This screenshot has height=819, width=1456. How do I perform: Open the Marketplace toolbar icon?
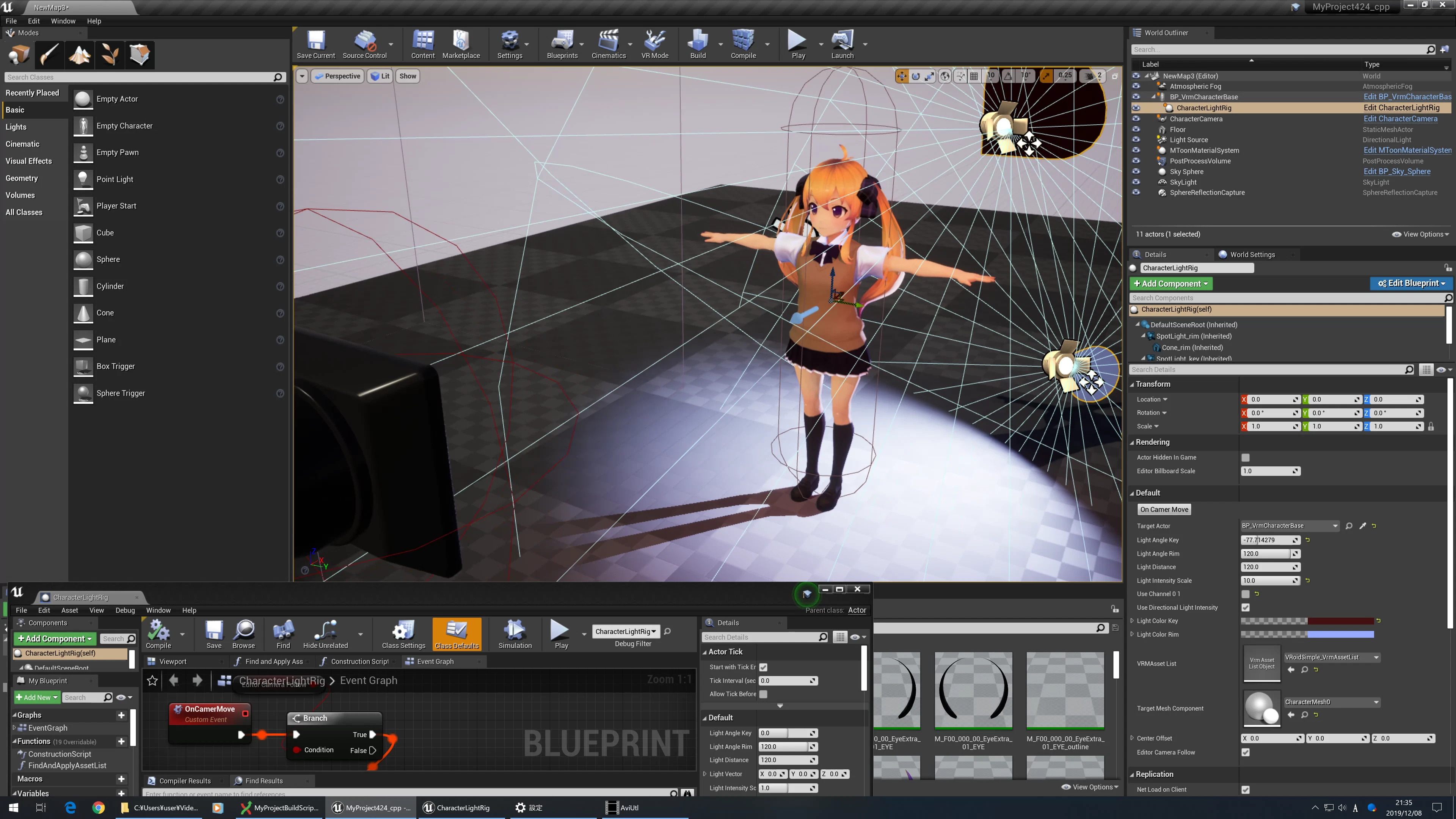[461, 44]
